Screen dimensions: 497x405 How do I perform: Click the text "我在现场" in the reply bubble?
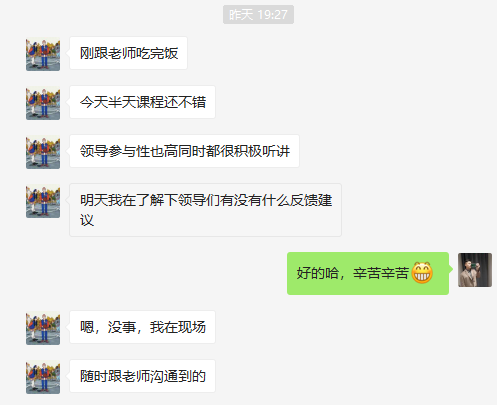(x=178, y=327)
